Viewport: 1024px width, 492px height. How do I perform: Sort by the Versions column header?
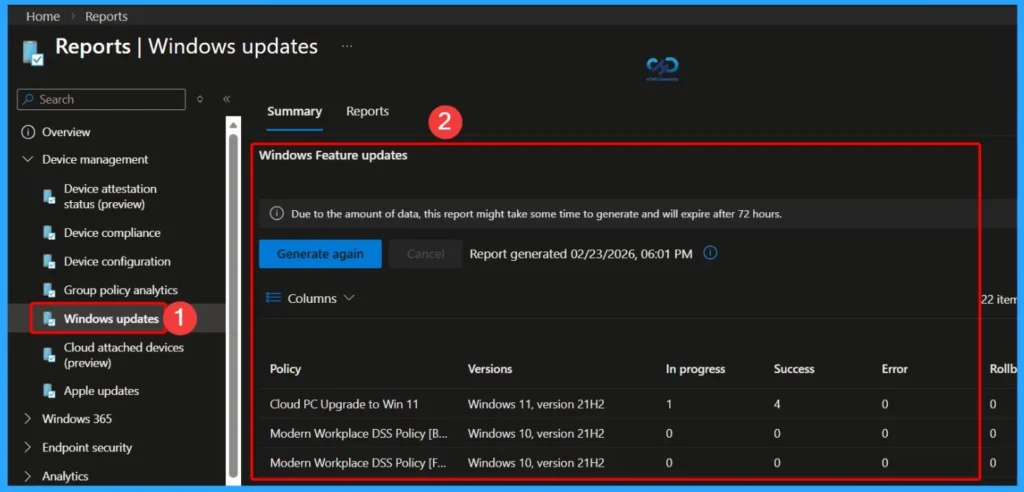pyautogui.click(x=490, y=369)
